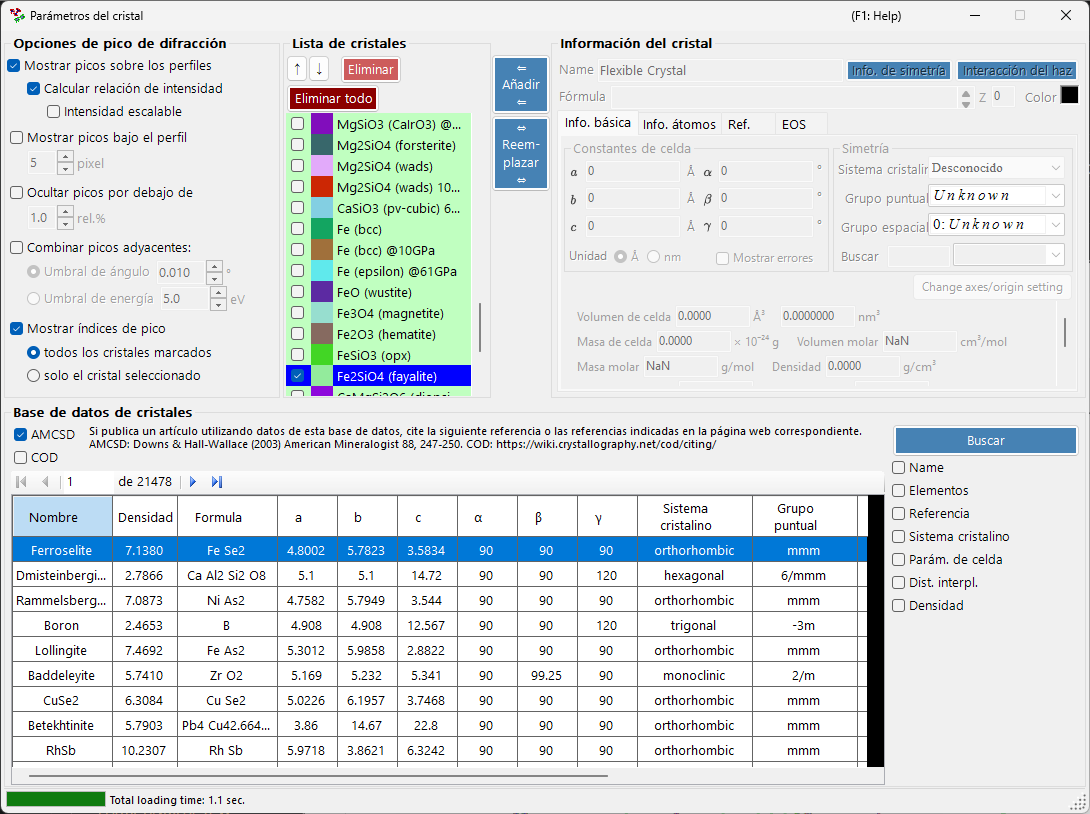Jump to last database page icon
Image resolution: width=1090 pixels, height=814 pixels.
click(217, 481)
